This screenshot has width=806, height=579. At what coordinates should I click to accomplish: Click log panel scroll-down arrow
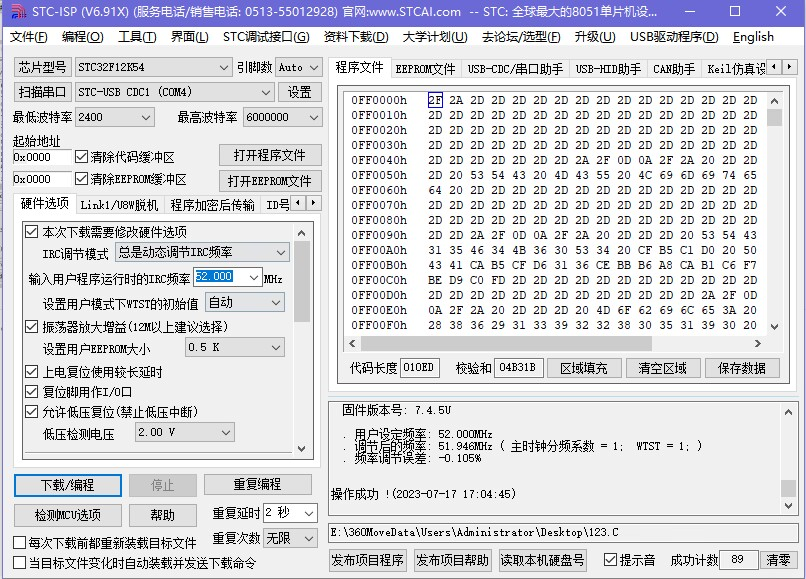(789, 506)
